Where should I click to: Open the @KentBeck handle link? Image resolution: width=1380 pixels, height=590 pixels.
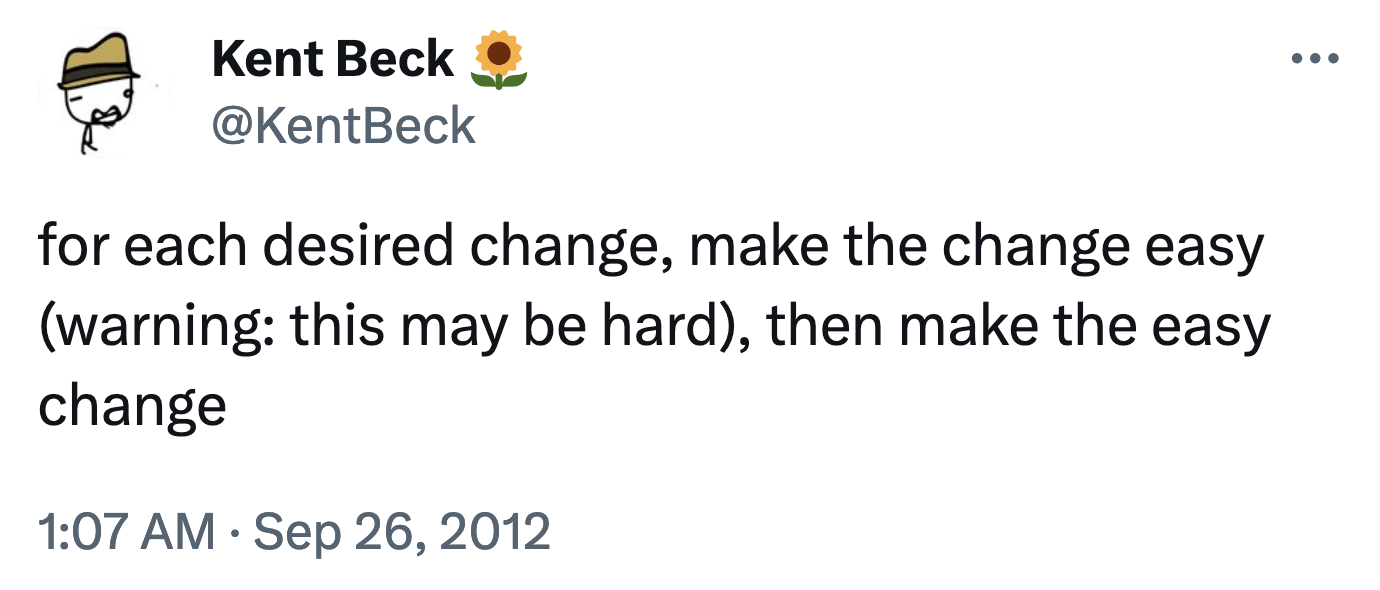coord(343,127)
